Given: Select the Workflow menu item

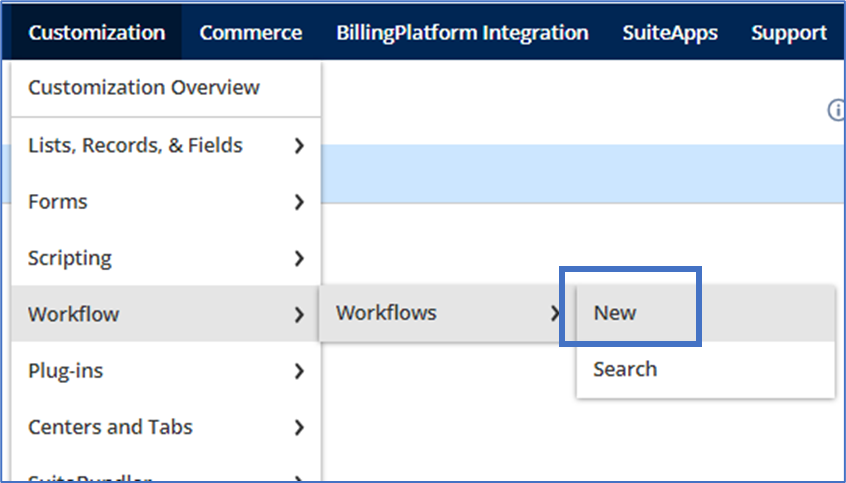Looking at the screenshot, I should (x=166, y=314).
